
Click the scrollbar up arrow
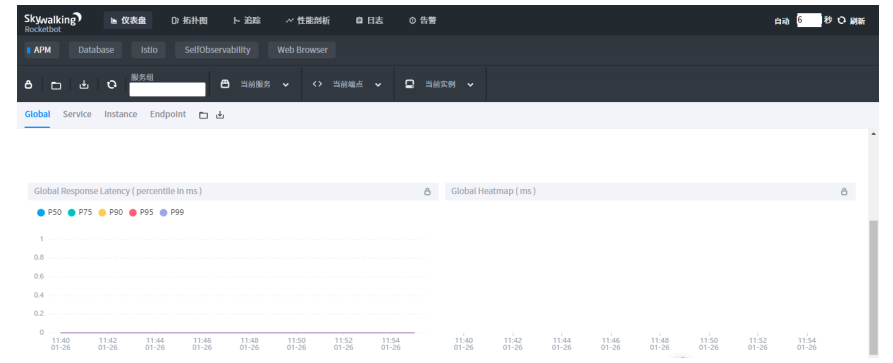point(873,134)
